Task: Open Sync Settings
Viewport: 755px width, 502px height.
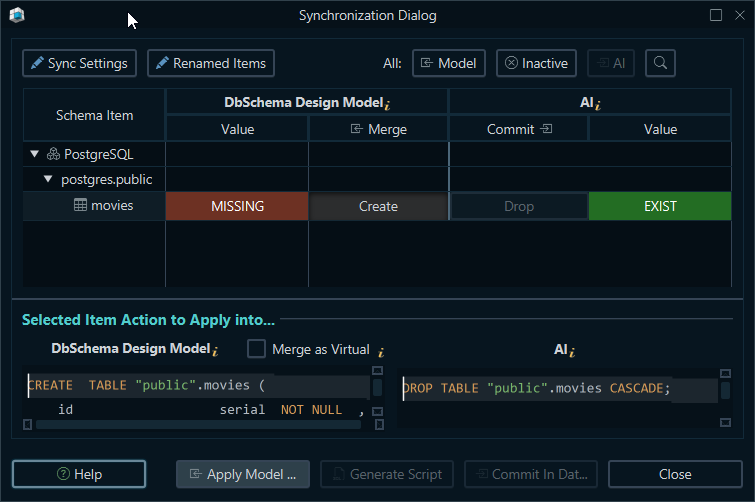Action: coord(79,63)
